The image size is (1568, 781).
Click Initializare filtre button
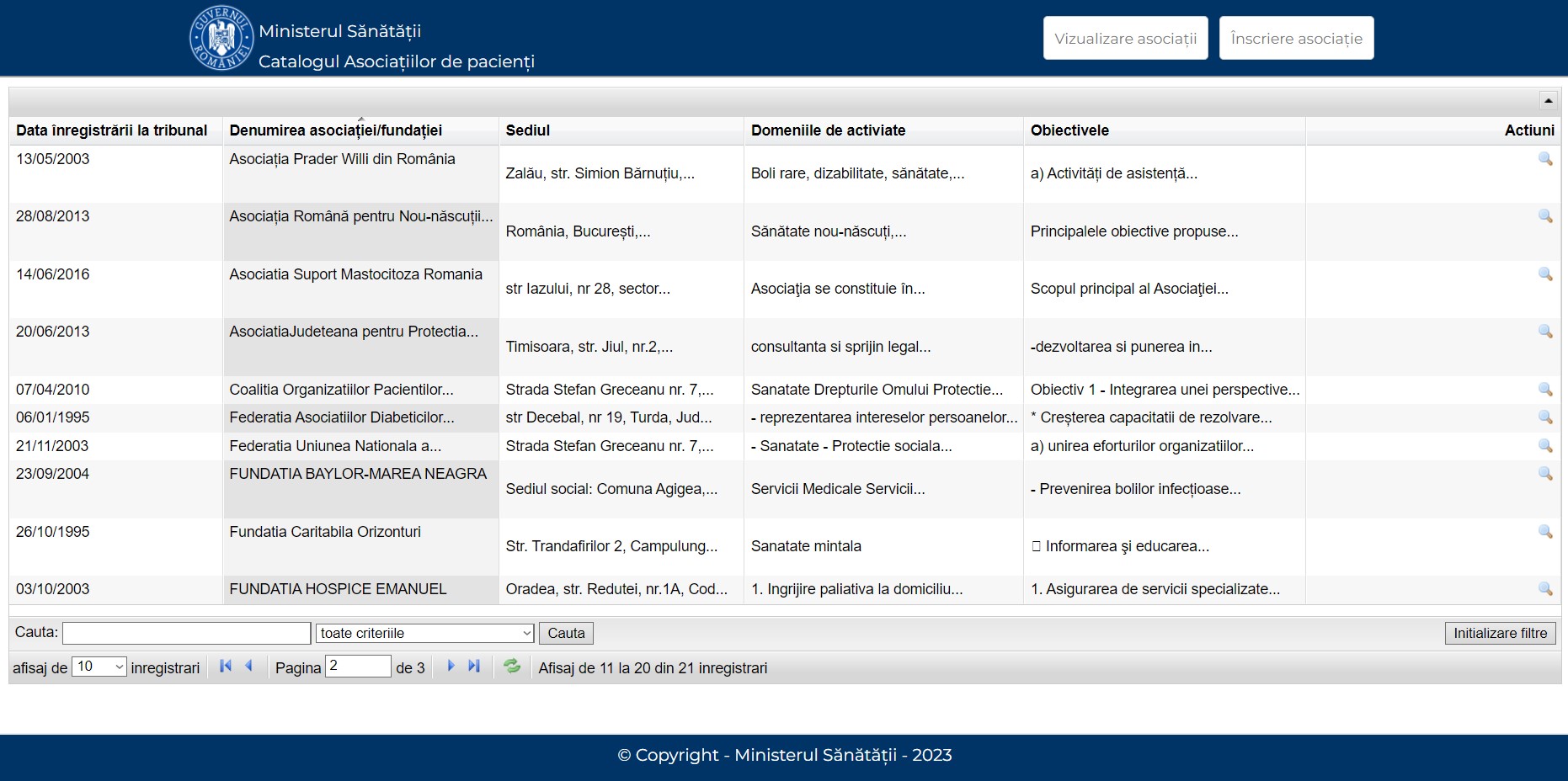1500,633
